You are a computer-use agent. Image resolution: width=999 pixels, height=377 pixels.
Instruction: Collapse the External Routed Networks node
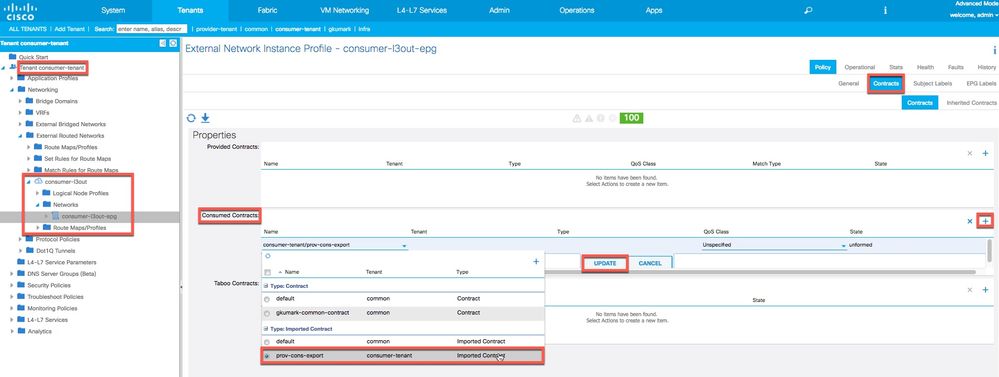pyautogui.click(x=20, y=136)
